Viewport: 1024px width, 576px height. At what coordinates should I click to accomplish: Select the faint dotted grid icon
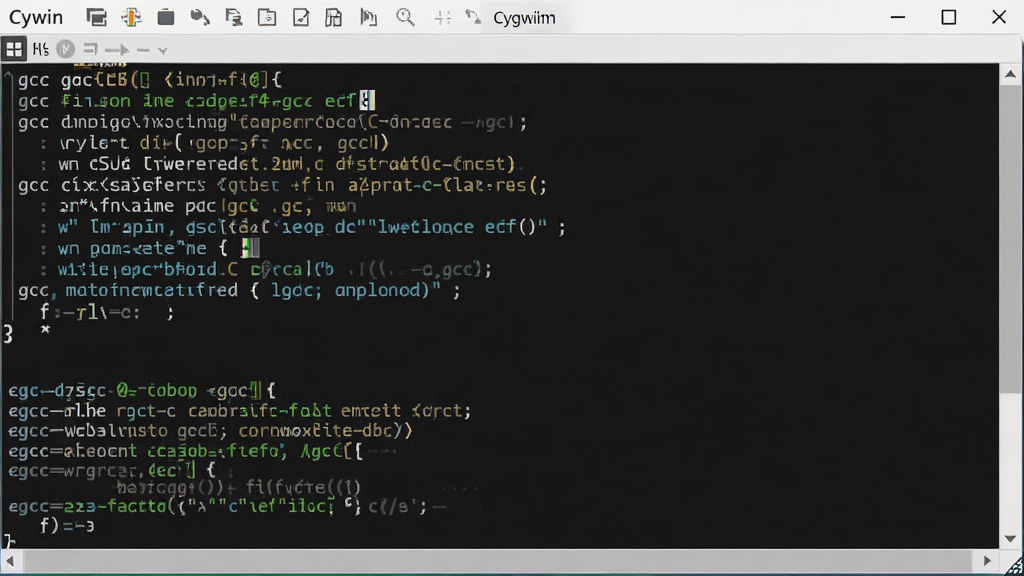(443, 18)
